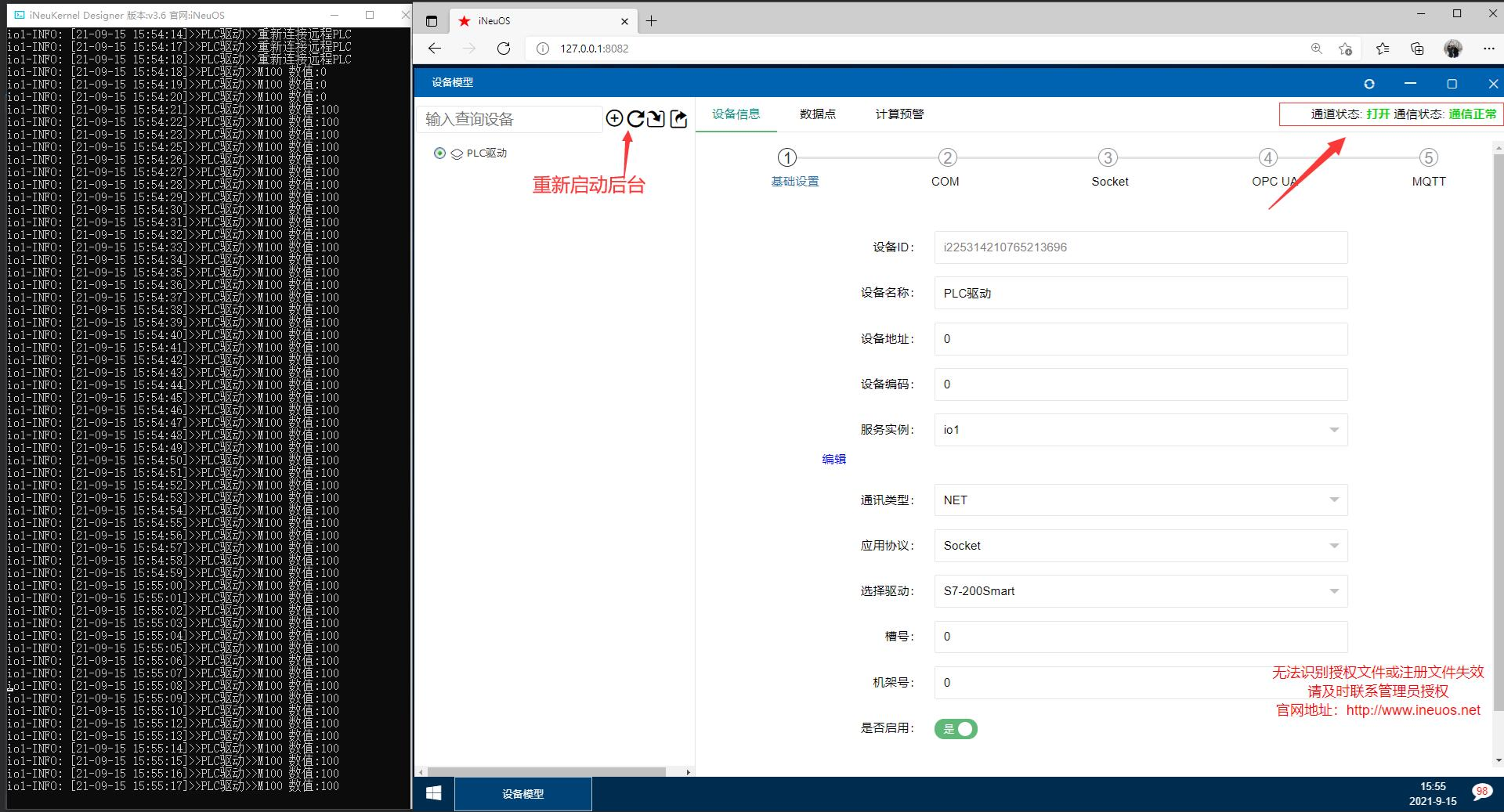The height and width of the screenshot is (812, 1504).
Task: Add this page to favorites
Action: coord(1346,49)
